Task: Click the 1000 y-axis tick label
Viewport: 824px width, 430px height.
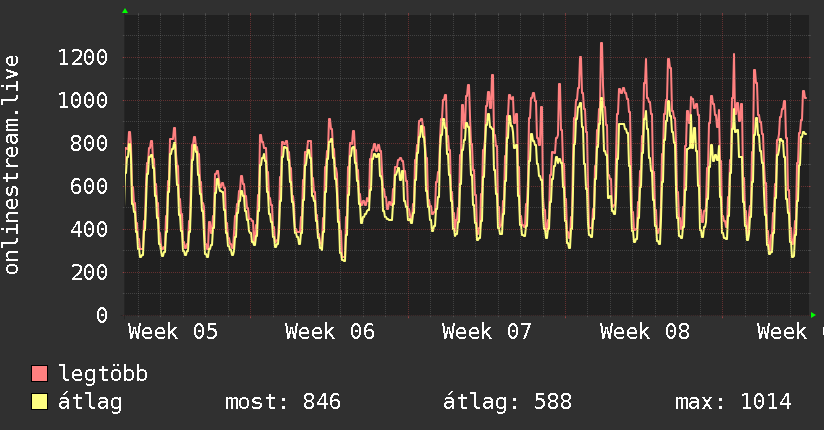Action: (83, 100)
